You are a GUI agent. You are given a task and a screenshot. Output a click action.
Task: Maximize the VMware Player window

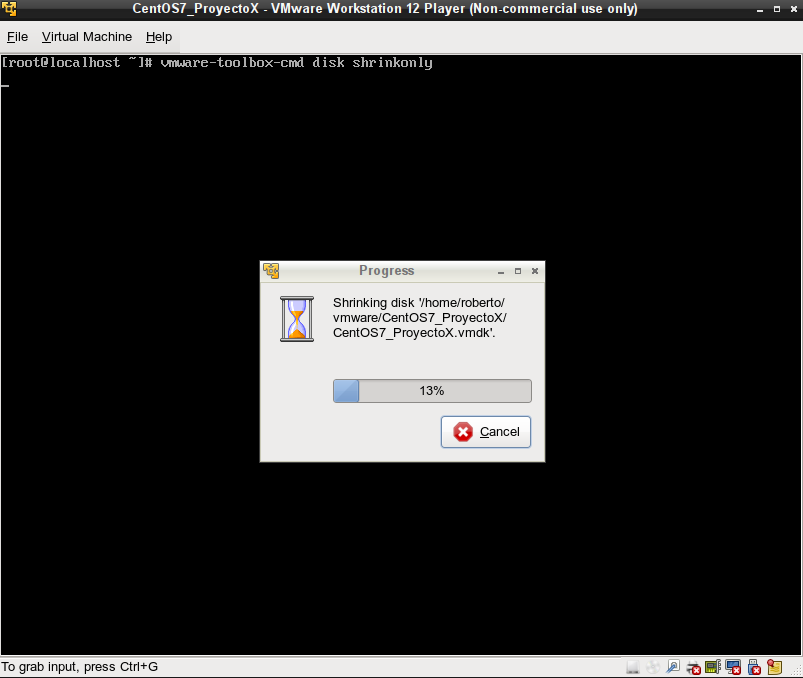pos(777,9)
